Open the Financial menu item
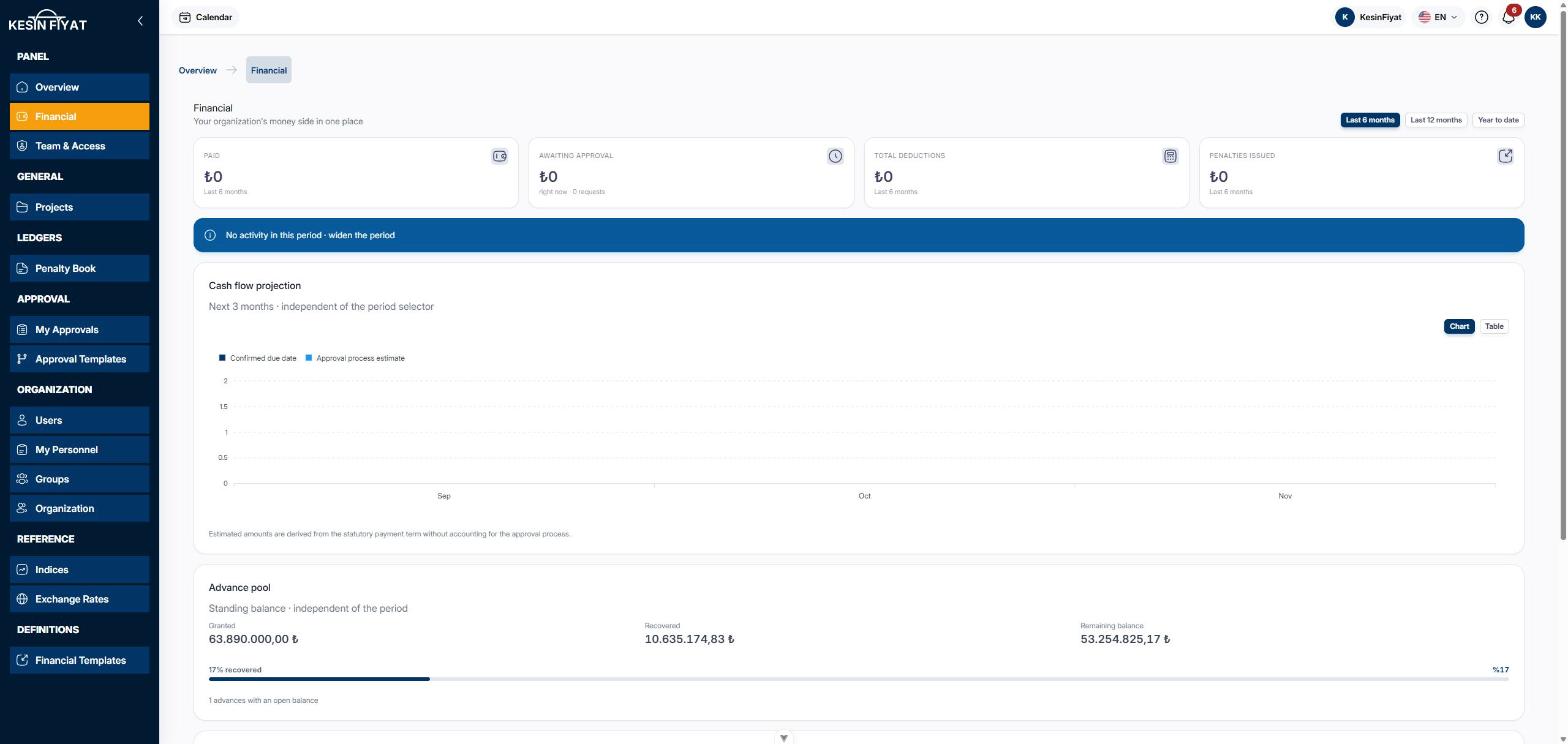 coord(80,116)
